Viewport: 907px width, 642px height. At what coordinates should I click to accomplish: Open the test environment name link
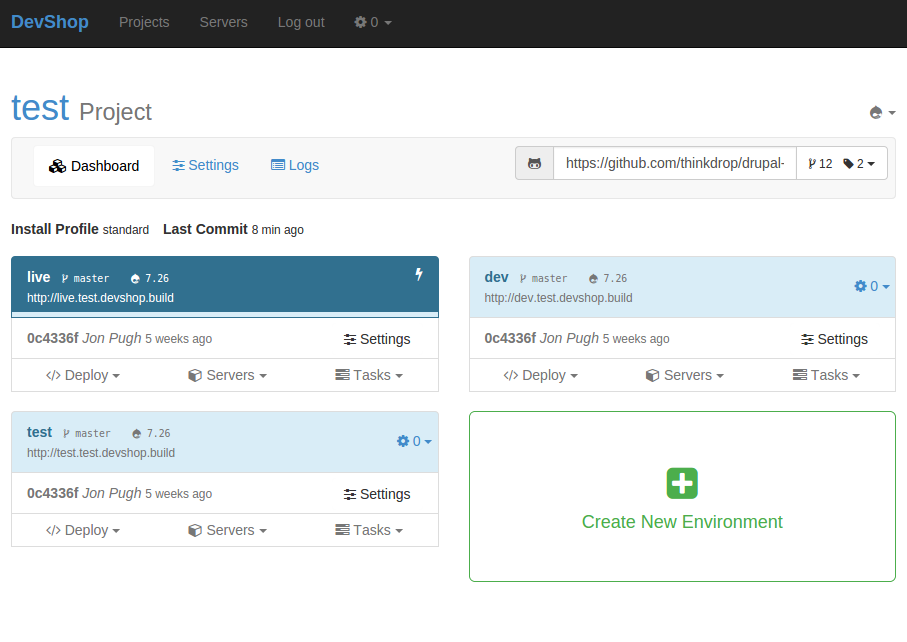pos(39,432)
